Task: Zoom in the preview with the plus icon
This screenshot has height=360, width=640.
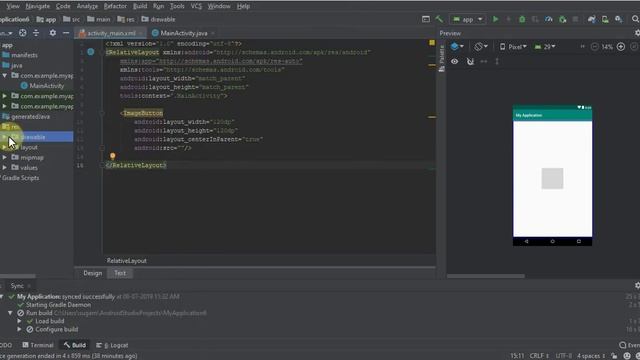Action: pos(621,47)
